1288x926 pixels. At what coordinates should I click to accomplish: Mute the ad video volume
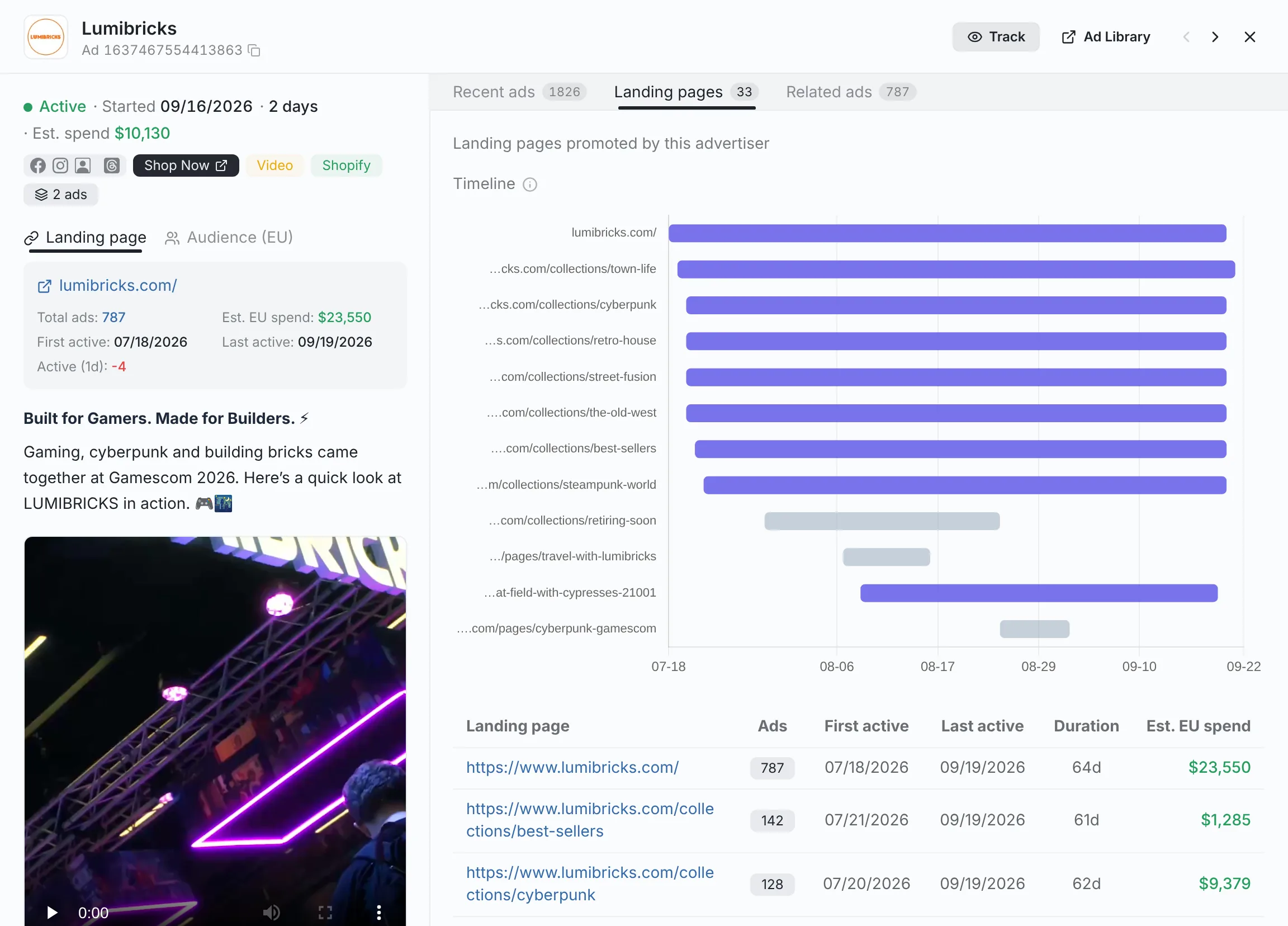pyautogui.click(x=272, y=913)
